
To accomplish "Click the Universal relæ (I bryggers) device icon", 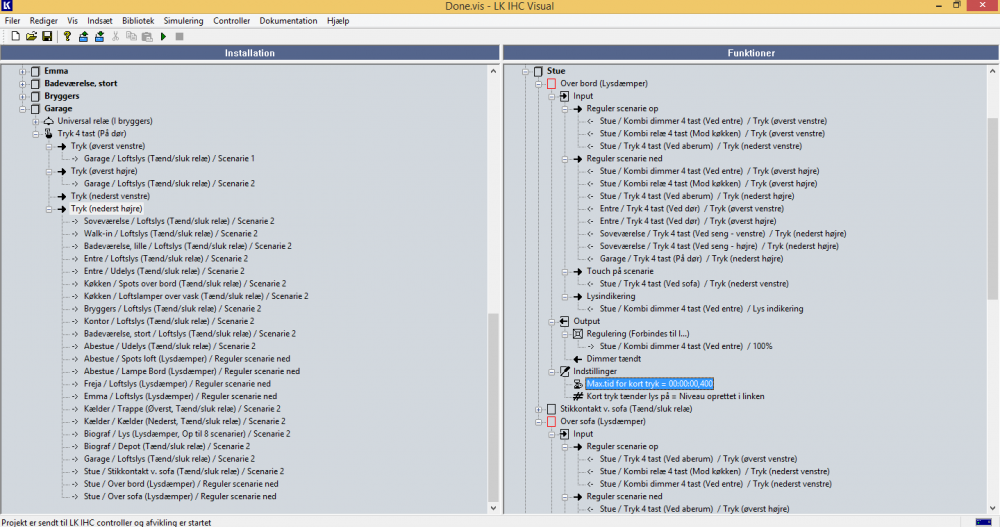I will 47,121.
